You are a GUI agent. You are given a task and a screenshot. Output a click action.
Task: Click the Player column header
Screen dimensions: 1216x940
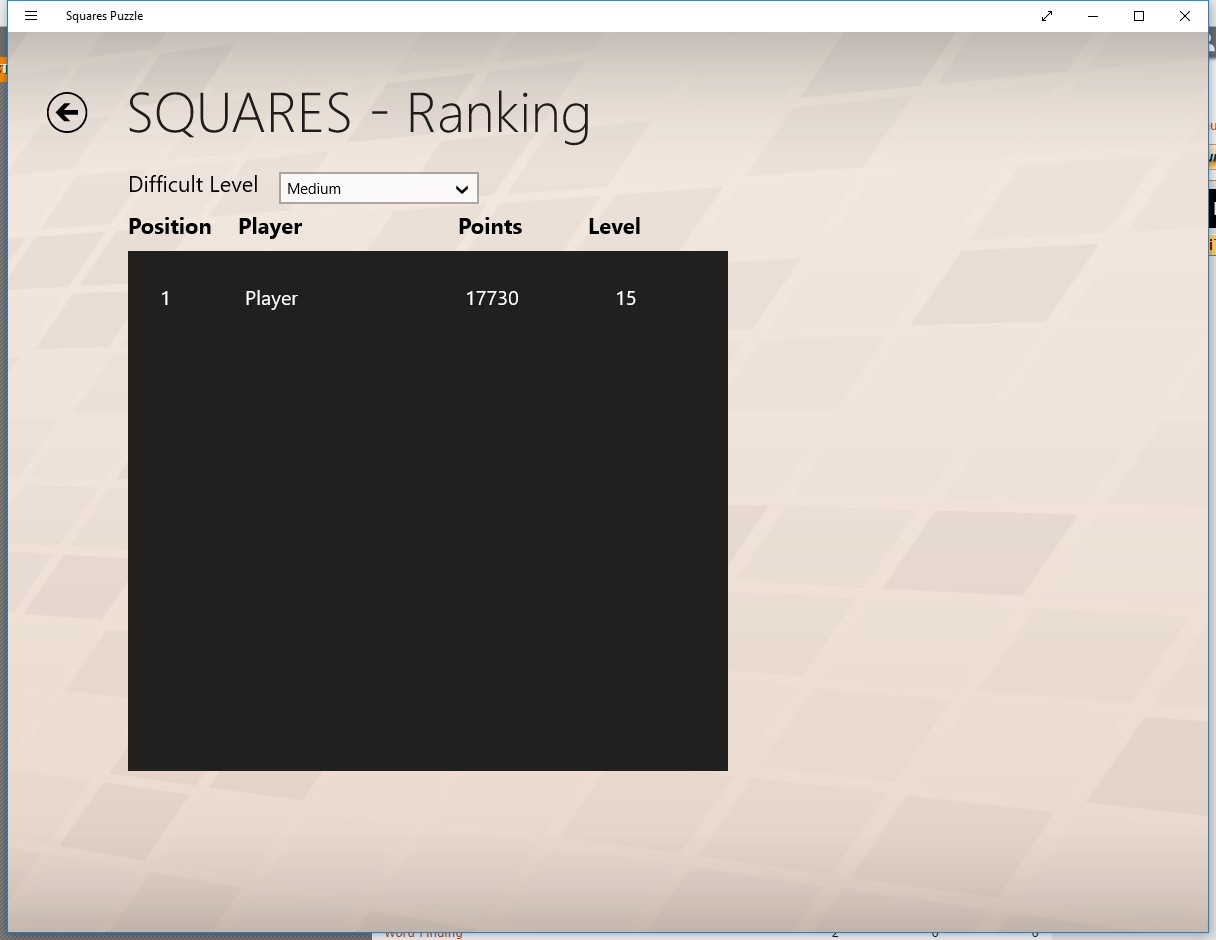pos(270,227)
